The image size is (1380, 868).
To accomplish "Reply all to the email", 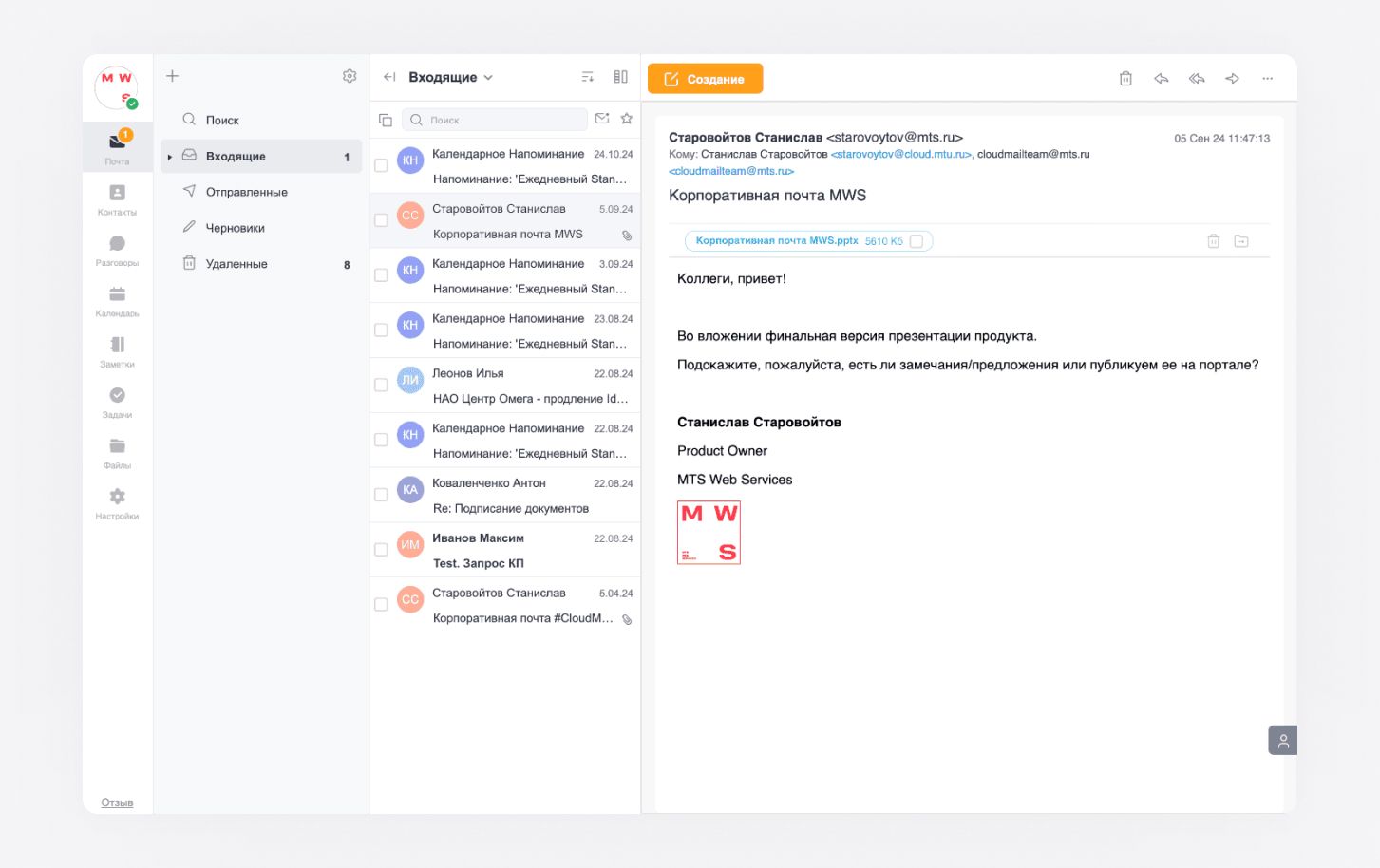I will 1197,79.
